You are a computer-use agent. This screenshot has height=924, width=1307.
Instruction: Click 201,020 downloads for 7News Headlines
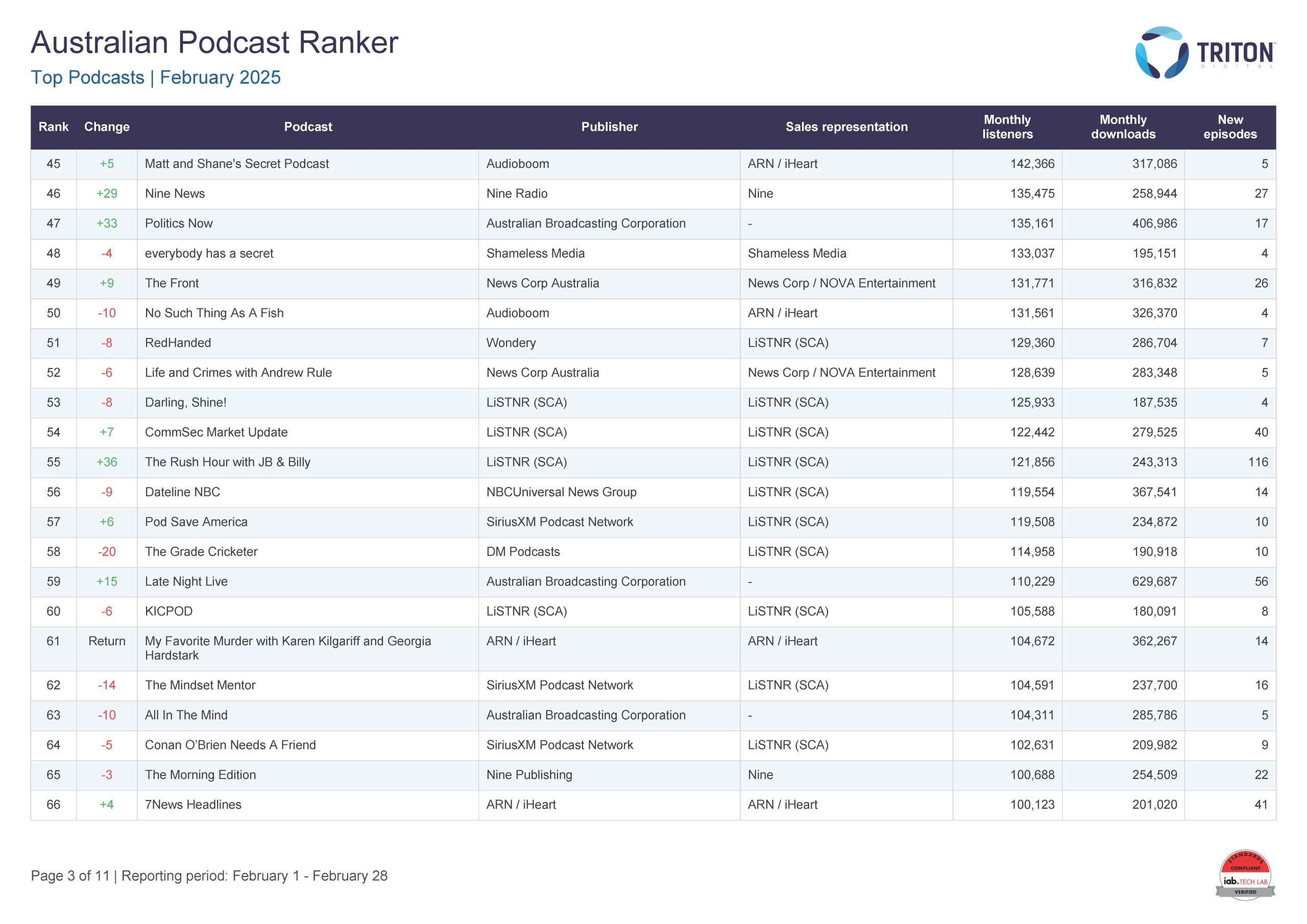[1154, 805]
